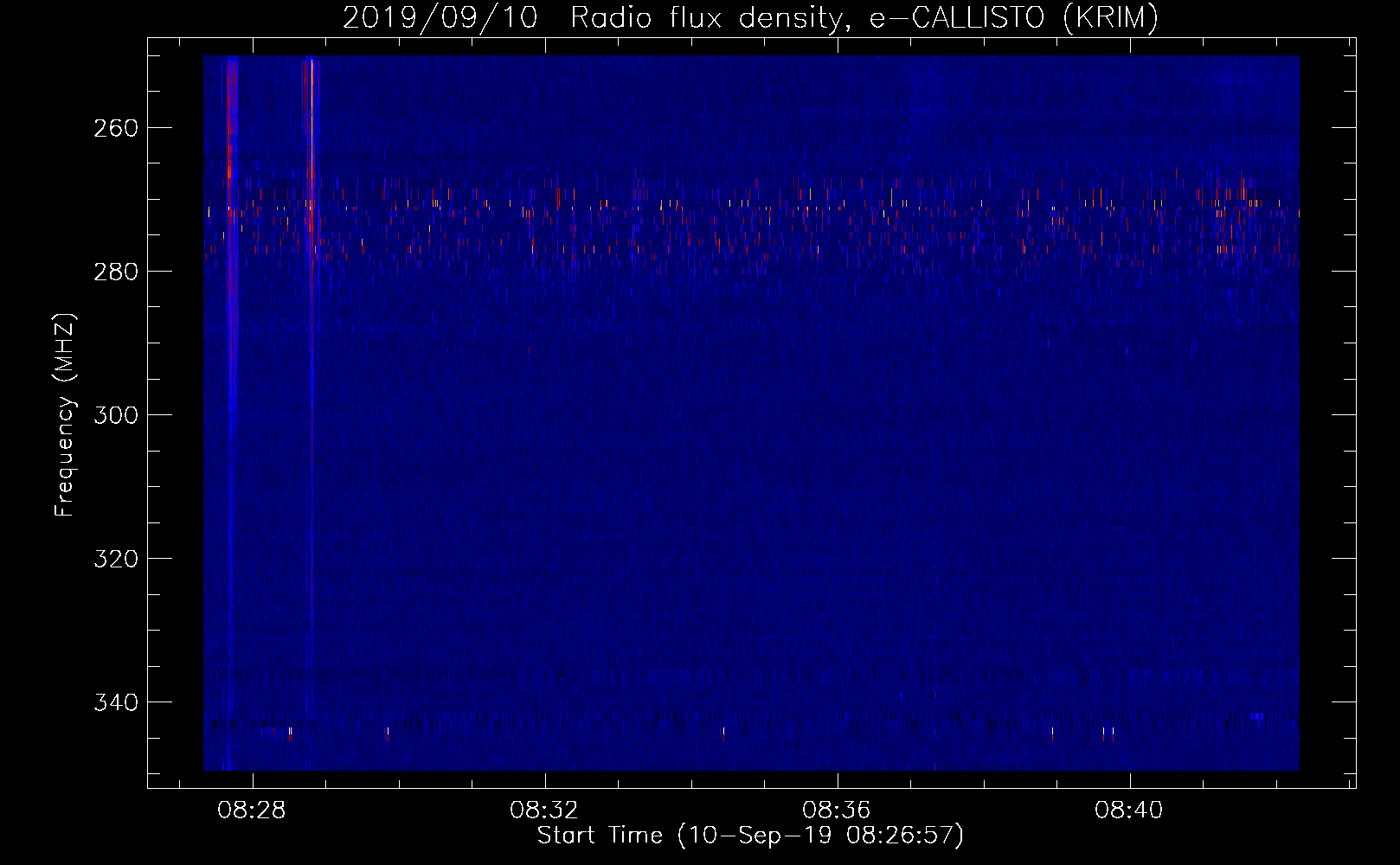Click the 'Frequency (MHZ)' axis label
Image resolution: width=1400 pixels, height=865 pixels.
click(x=65, y=414)
